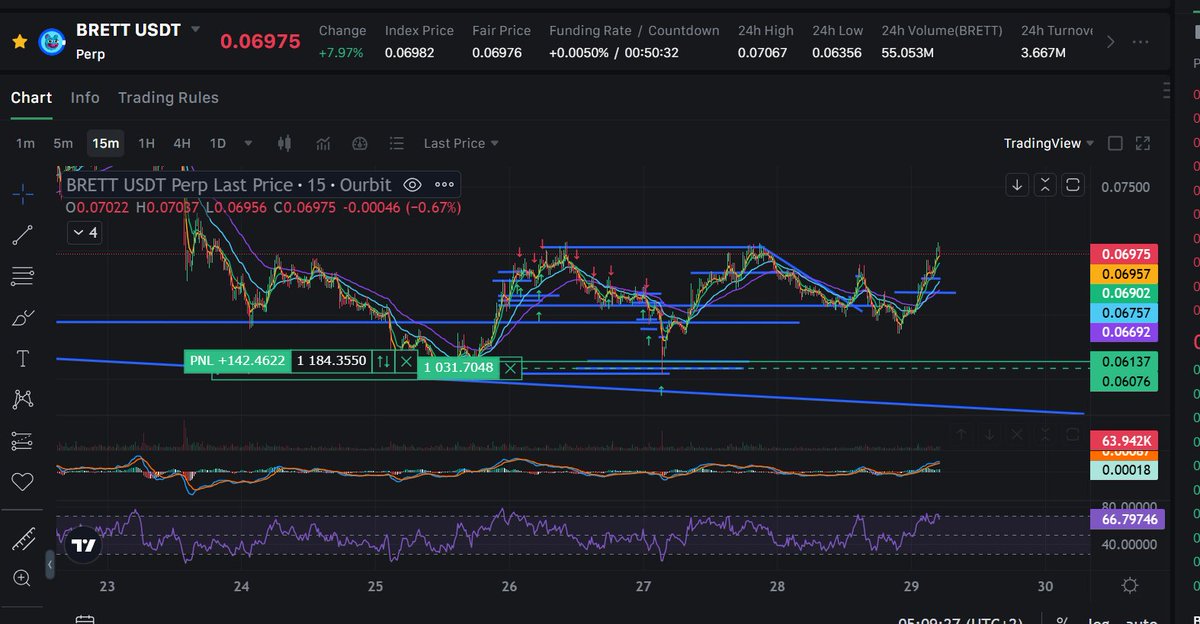Open the BRETT USDT pair selector dropdown
1200x624 pixels.
pyautogui.click(x=195, y=30)
